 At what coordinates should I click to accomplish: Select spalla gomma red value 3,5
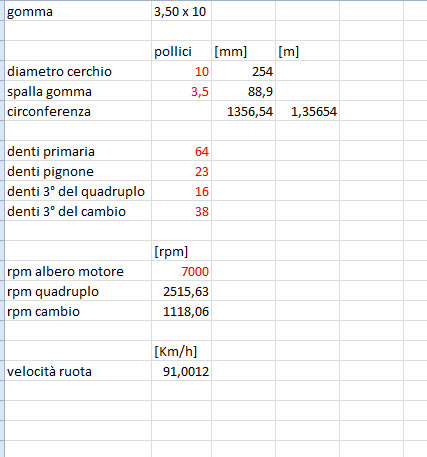(181, 91)
